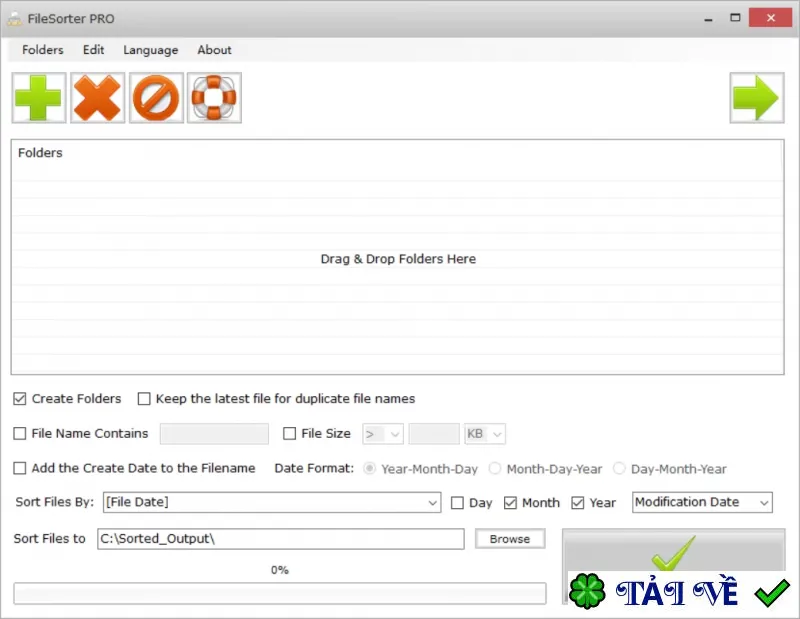Screen dimensions: 800x619
Task: Click the Browse button
Action: (510, 539)
